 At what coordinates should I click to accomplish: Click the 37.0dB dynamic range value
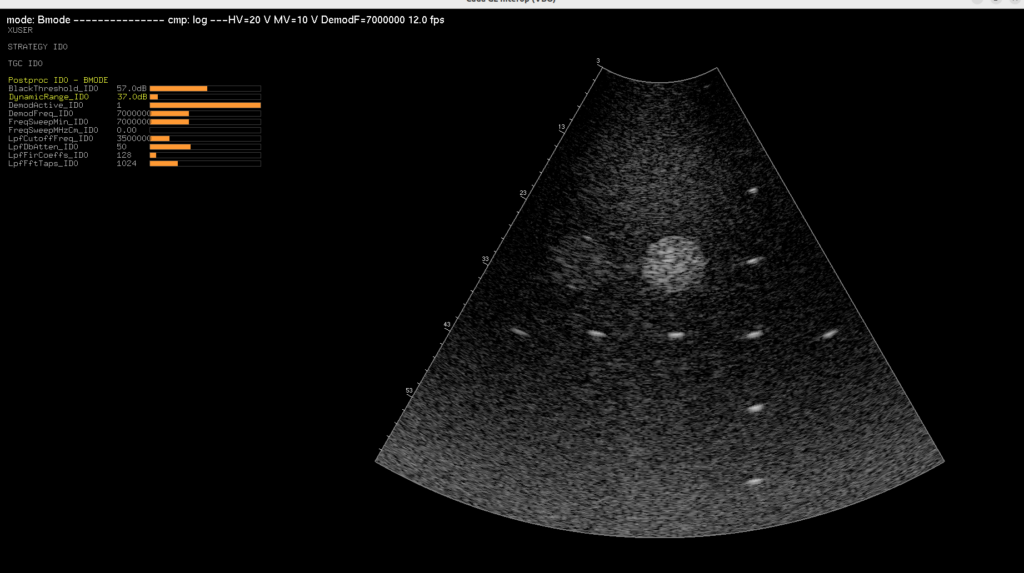[131, 97]
